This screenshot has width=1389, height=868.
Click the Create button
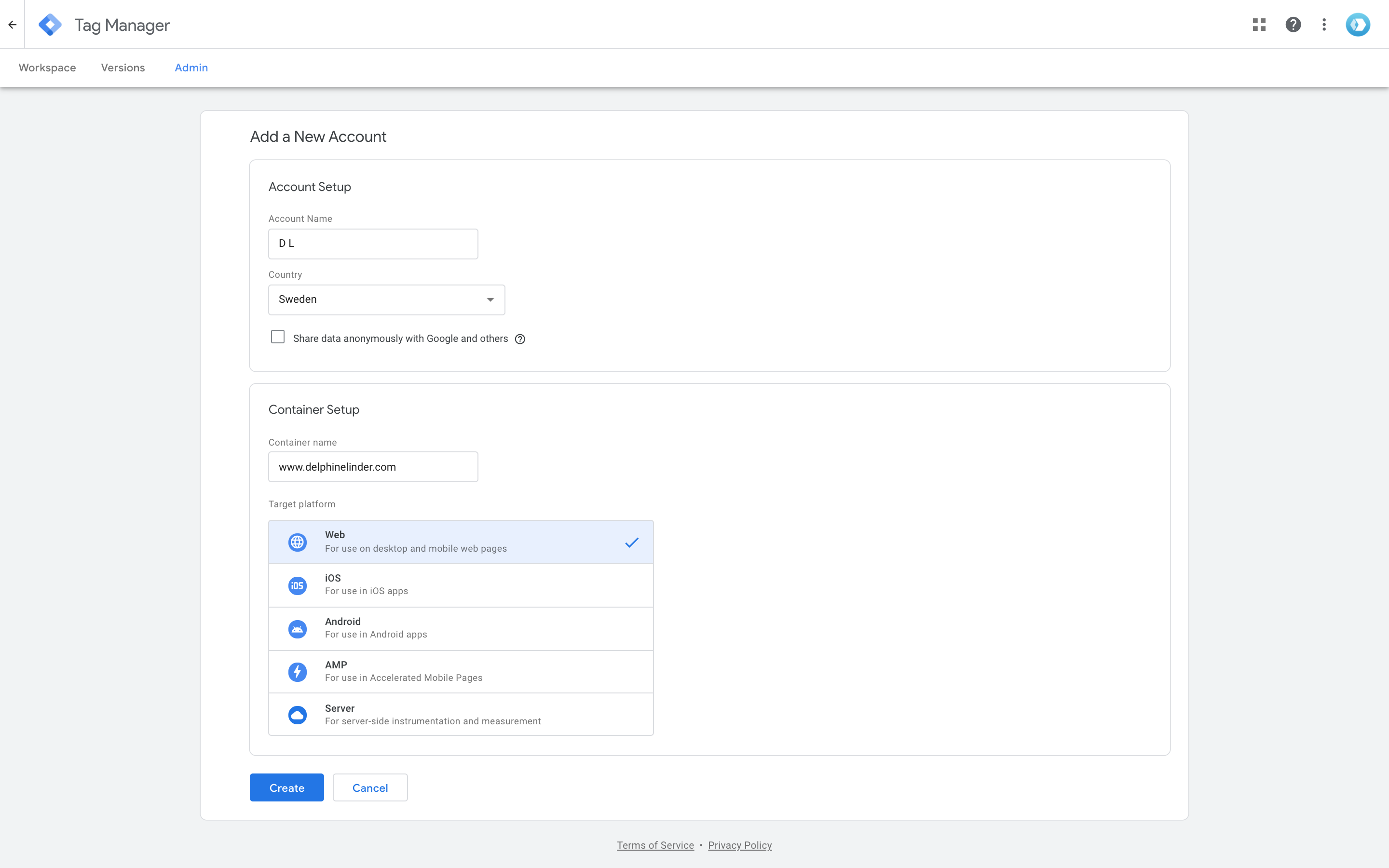point(286,787)
